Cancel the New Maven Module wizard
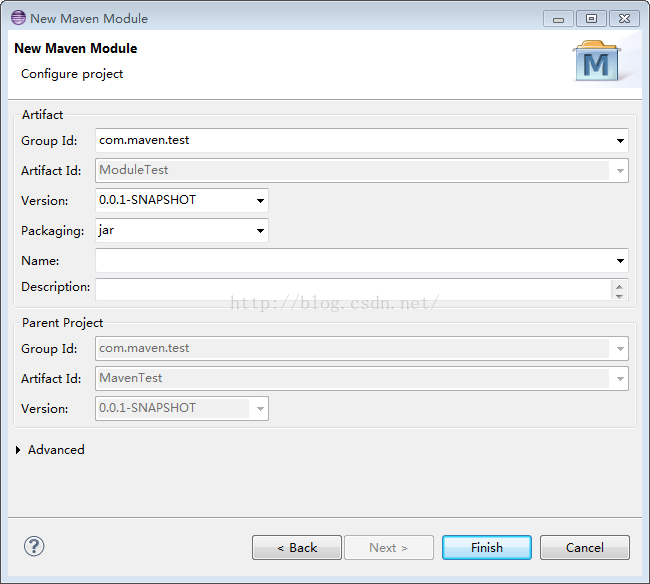This screenshot has height=584, width=650. tap(585, 548)
